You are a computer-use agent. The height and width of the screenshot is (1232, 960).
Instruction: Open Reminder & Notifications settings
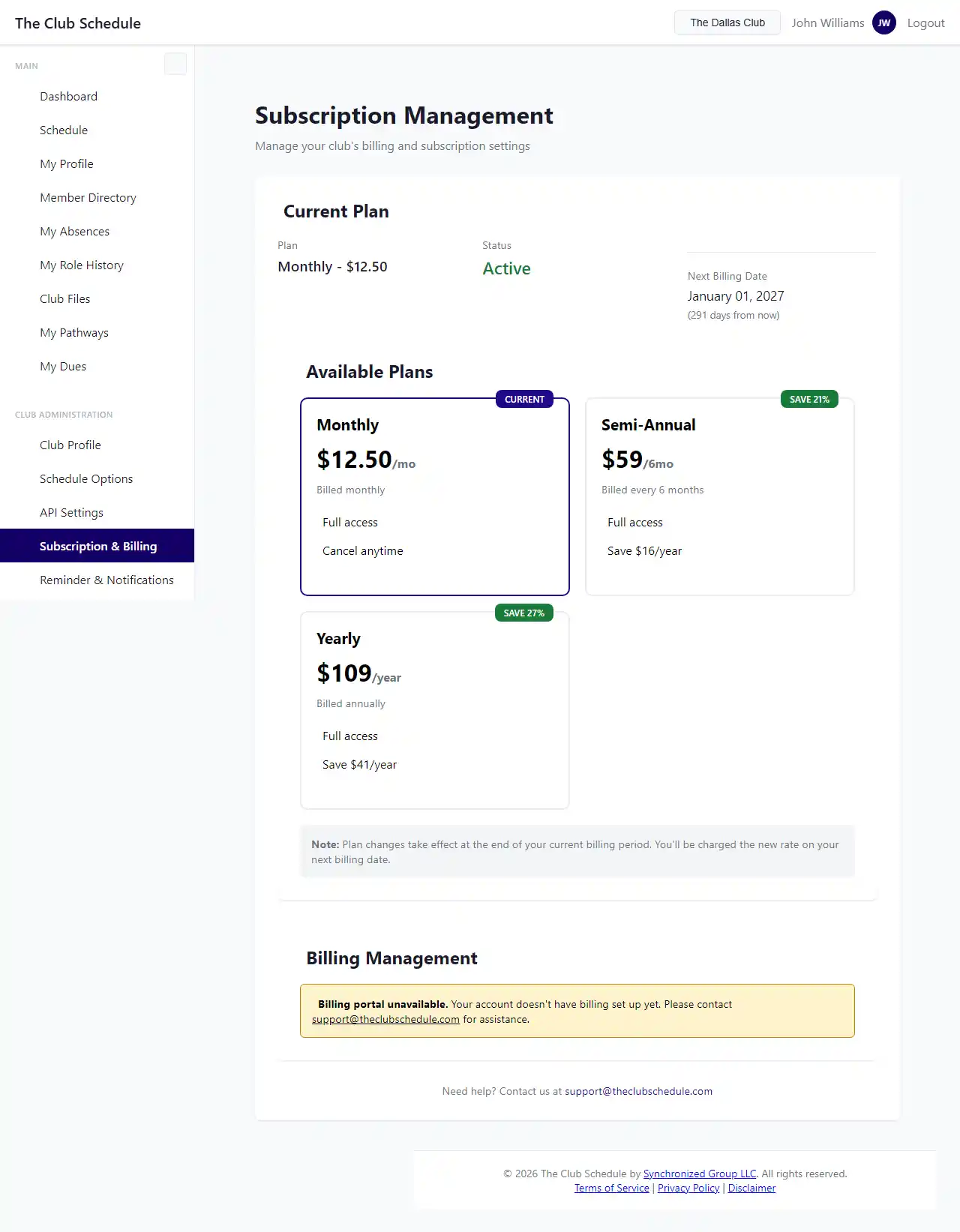click(x=106, y=580)
